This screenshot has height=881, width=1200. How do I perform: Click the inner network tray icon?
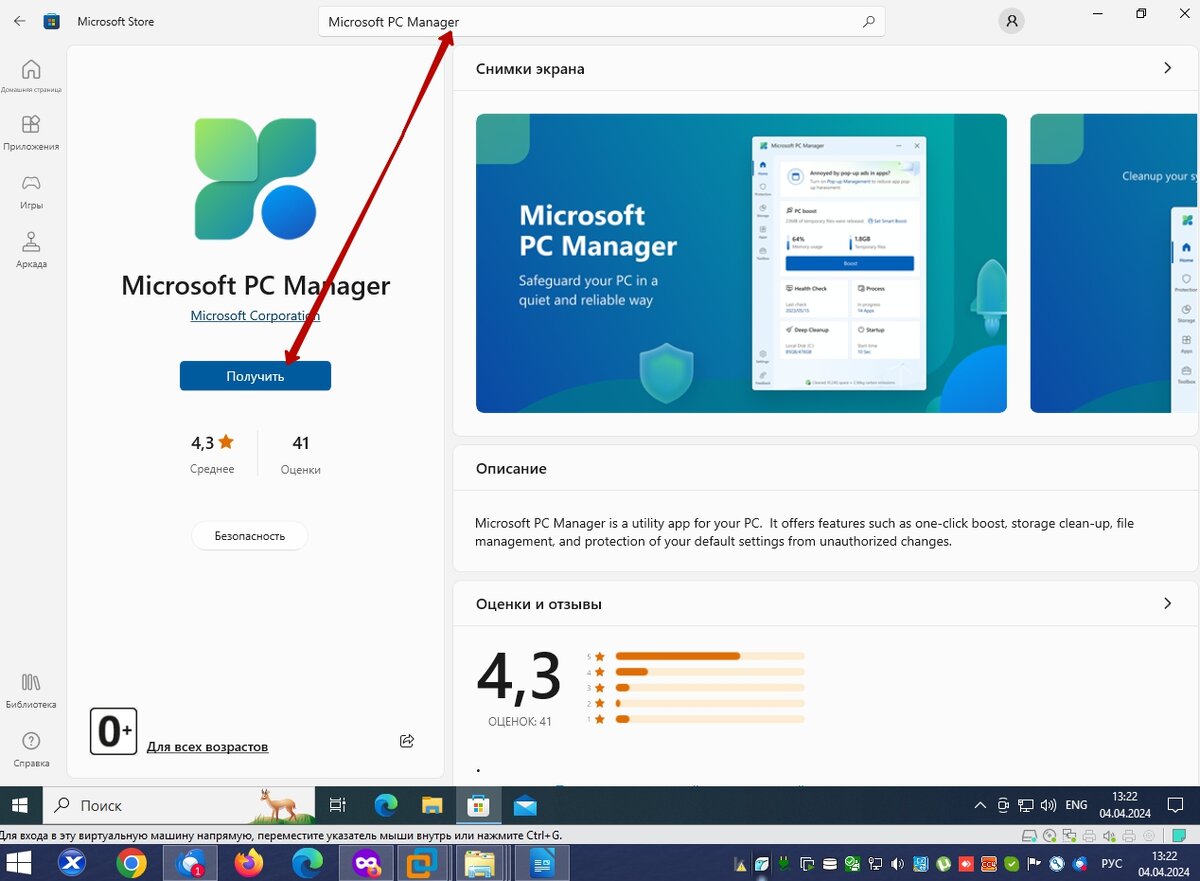click(x=1026, y=805)
